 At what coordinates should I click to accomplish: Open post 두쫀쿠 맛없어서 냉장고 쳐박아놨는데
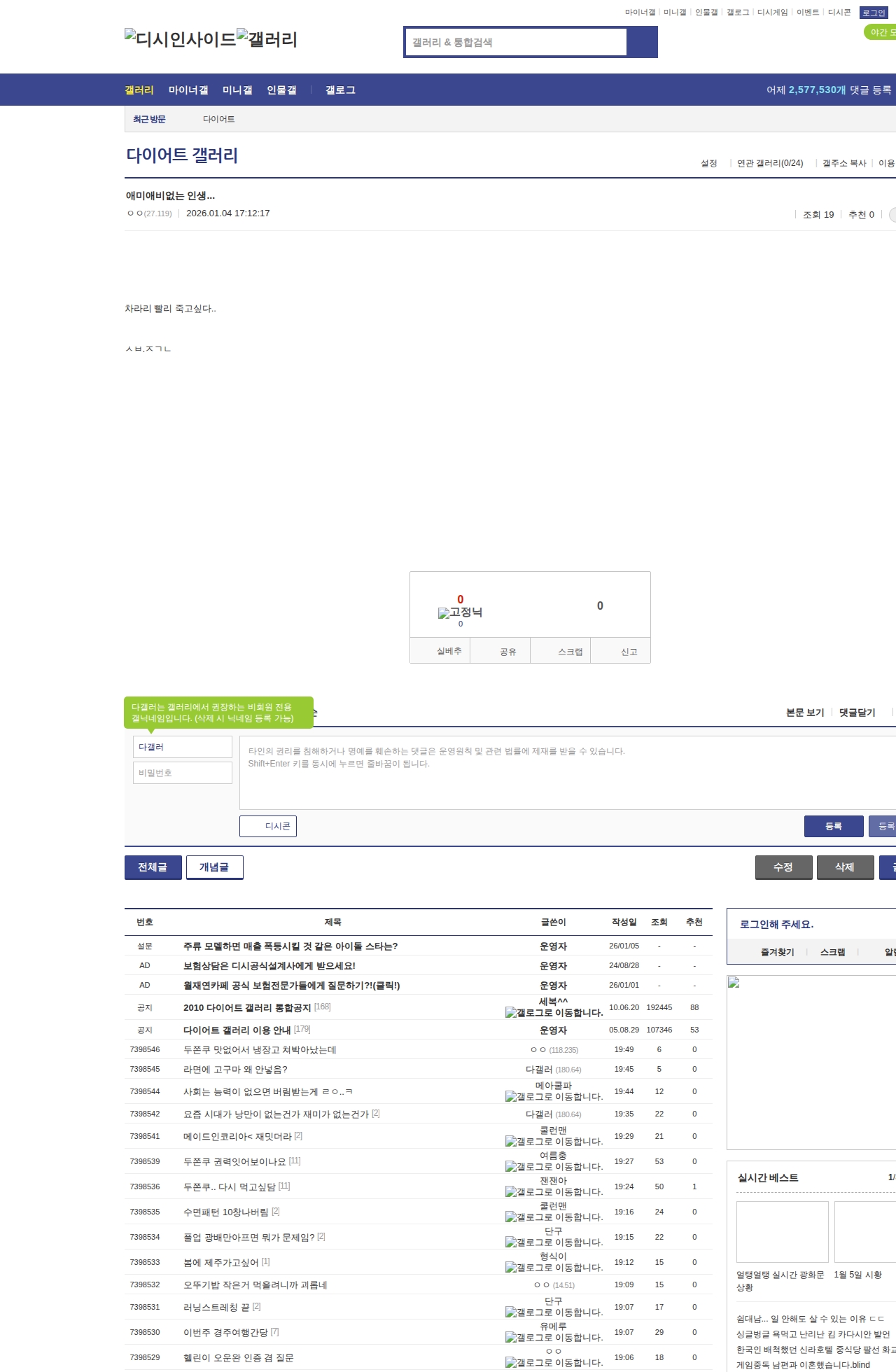point(260,1049)
